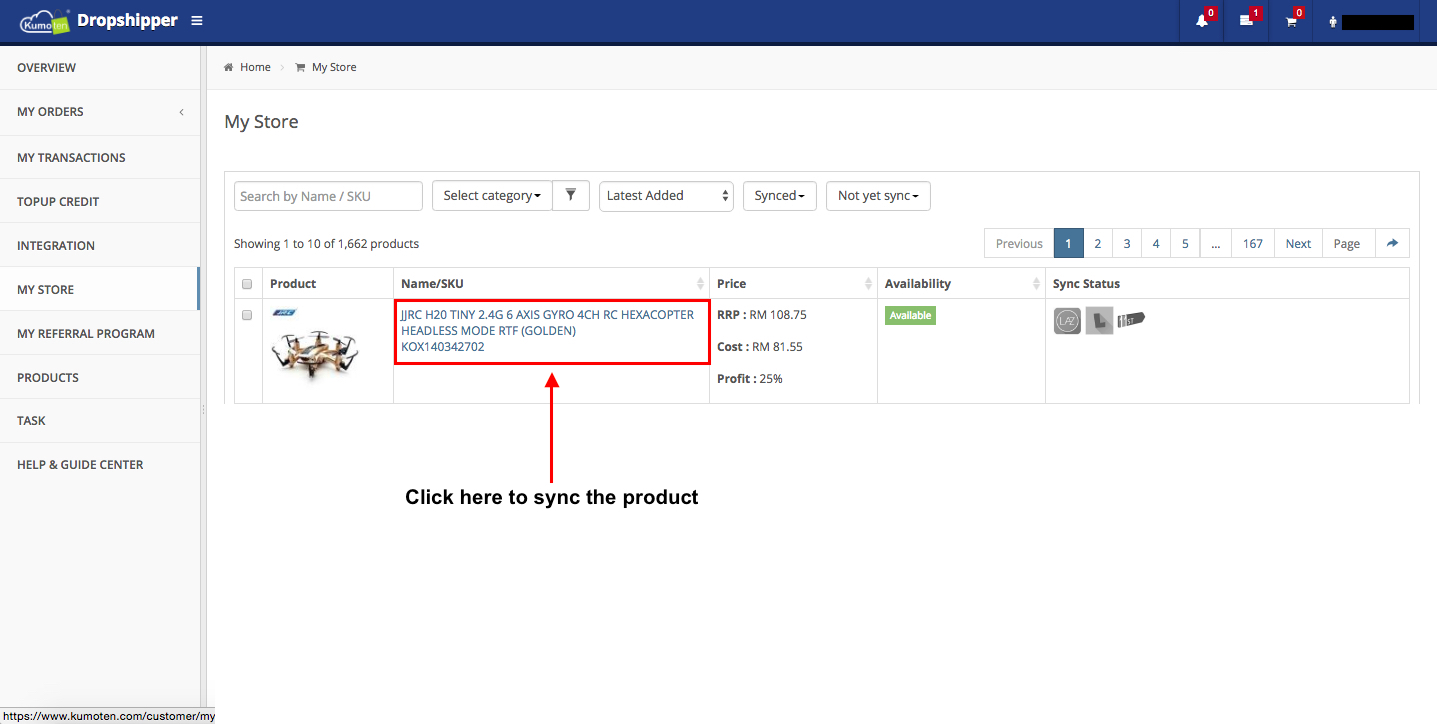Click the Page number input box
The height and width of the screenshot is (724, 1437).
[x=1347, y=243]
